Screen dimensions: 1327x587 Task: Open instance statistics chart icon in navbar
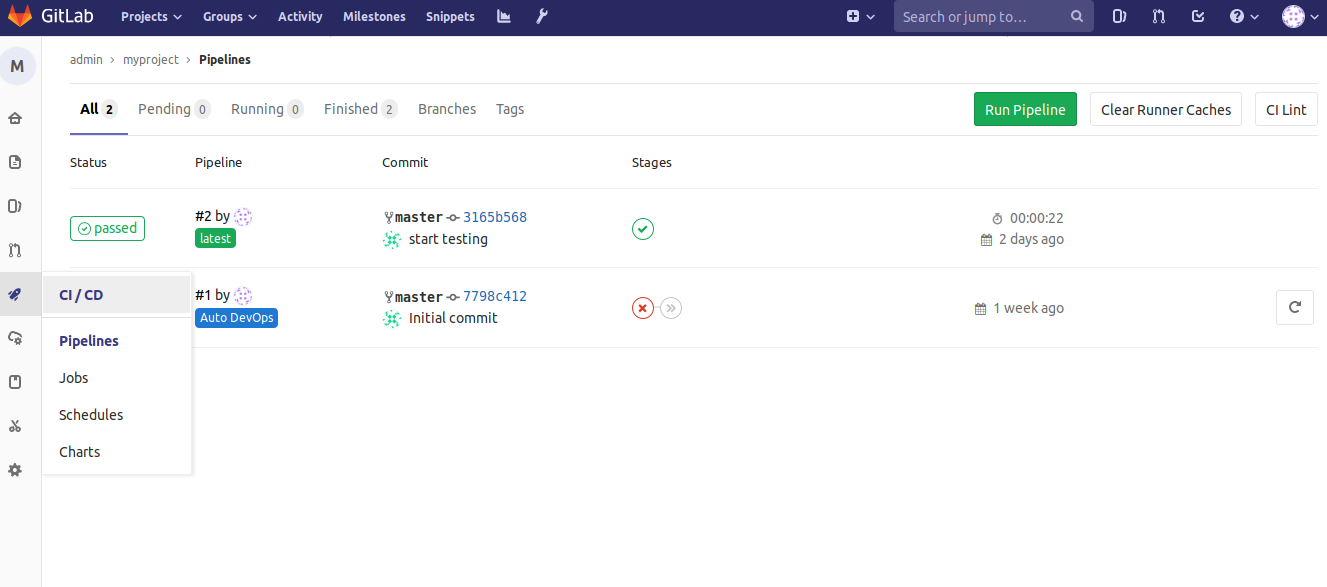tap(503, 16)
